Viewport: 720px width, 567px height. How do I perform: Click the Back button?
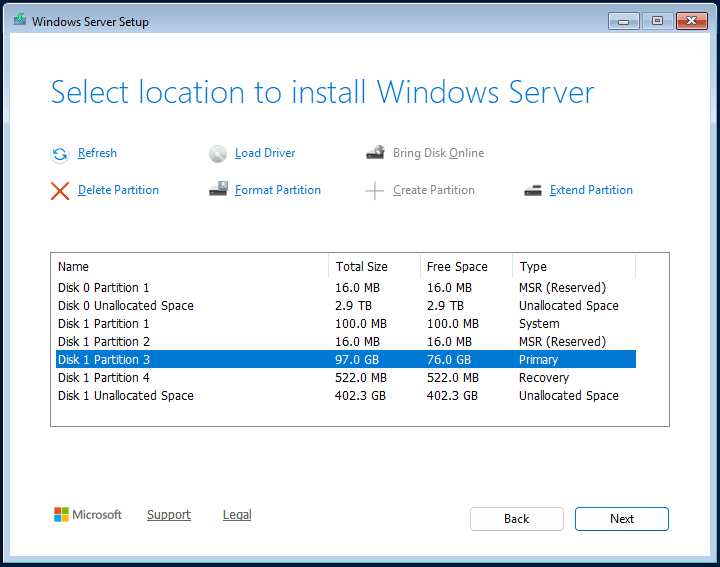pyautogui.click(x=517, y=519)
